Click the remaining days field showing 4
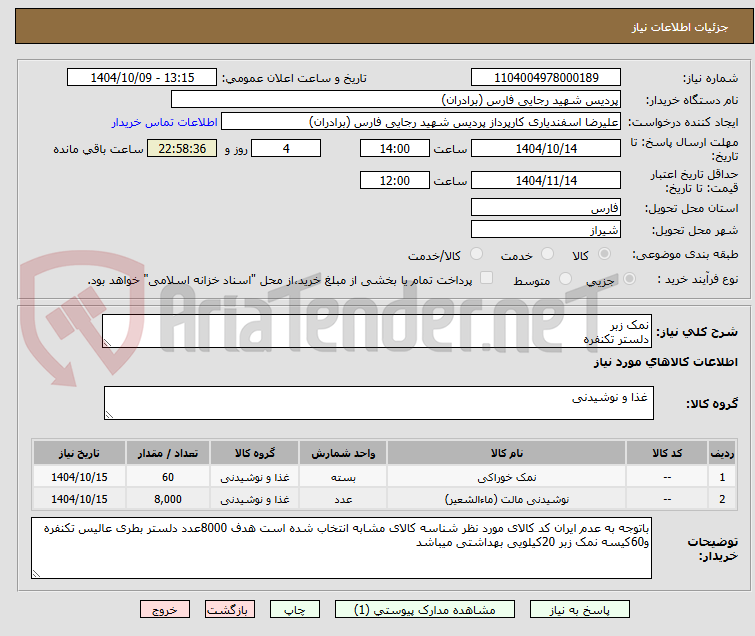This screenshot has height=636, width=755. point(286,148)
